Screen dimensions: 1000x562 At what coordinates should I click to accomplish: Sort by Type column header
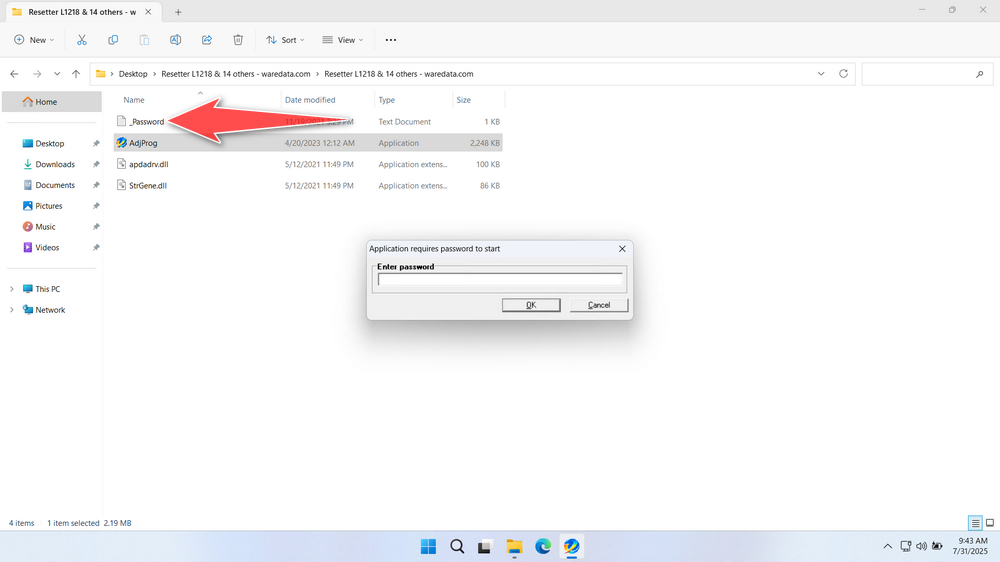386,100
